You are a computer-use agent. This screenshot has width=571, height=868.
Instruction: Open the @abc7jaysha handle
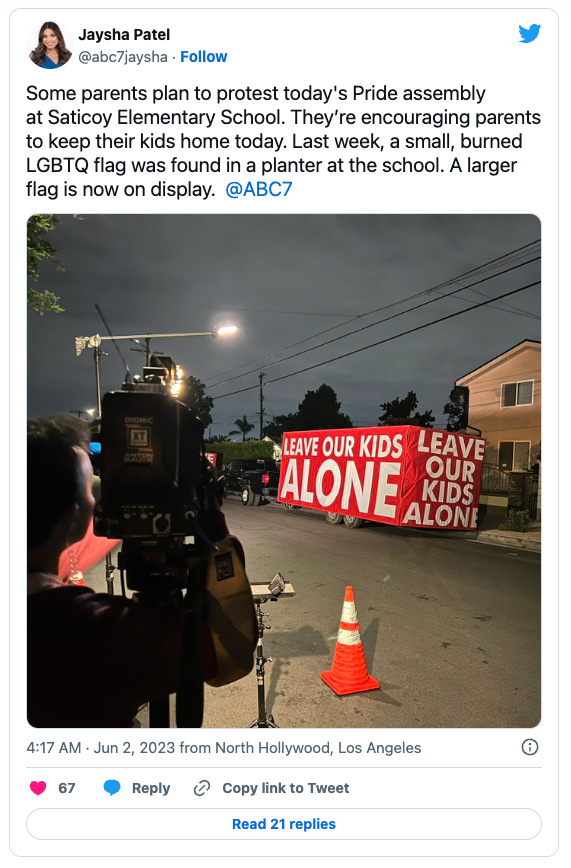[123, 56]
